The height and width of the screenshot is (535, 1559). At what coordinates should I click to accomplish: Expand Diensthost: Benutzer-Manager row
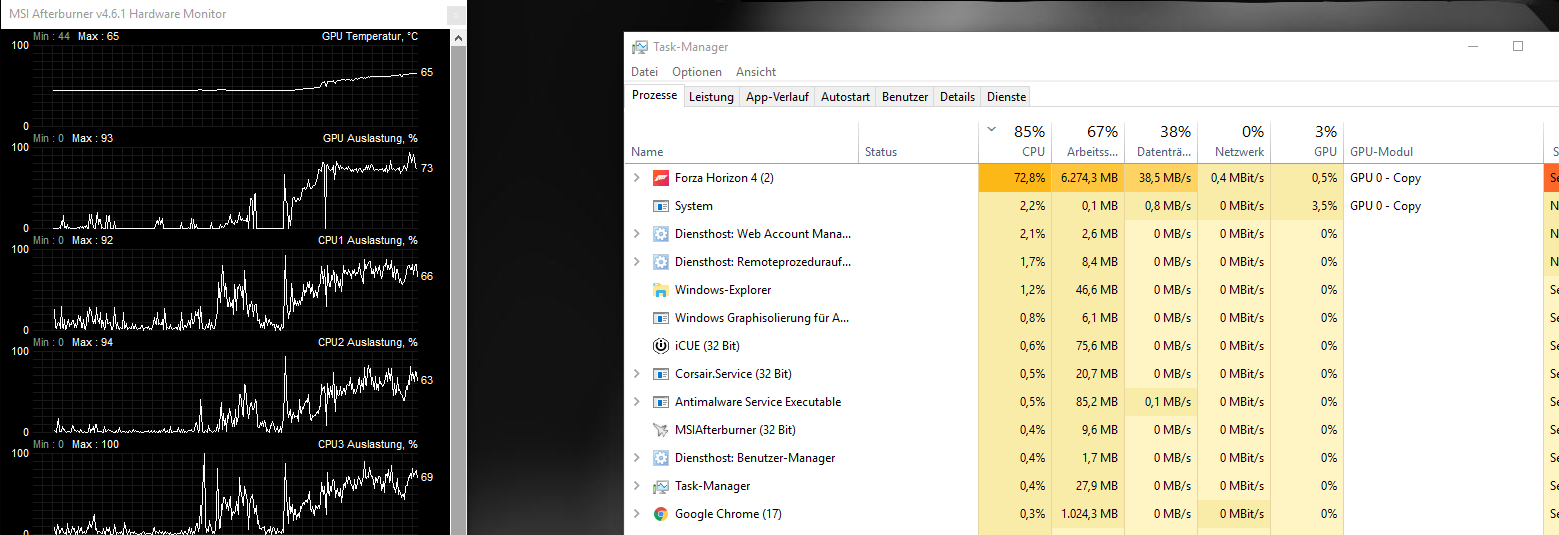click(637, 458)
